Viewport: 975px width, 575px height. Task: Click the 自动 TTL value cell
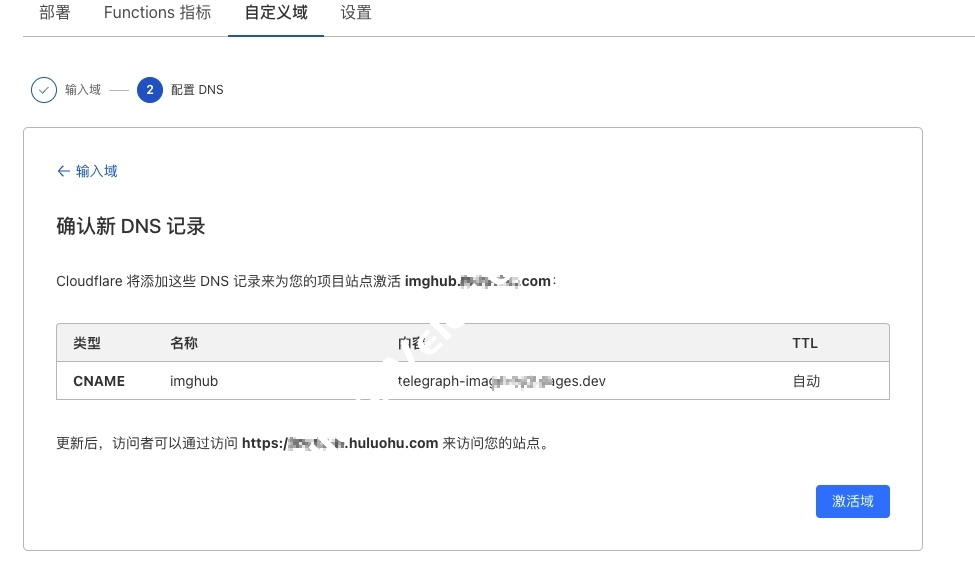(806, 381)
